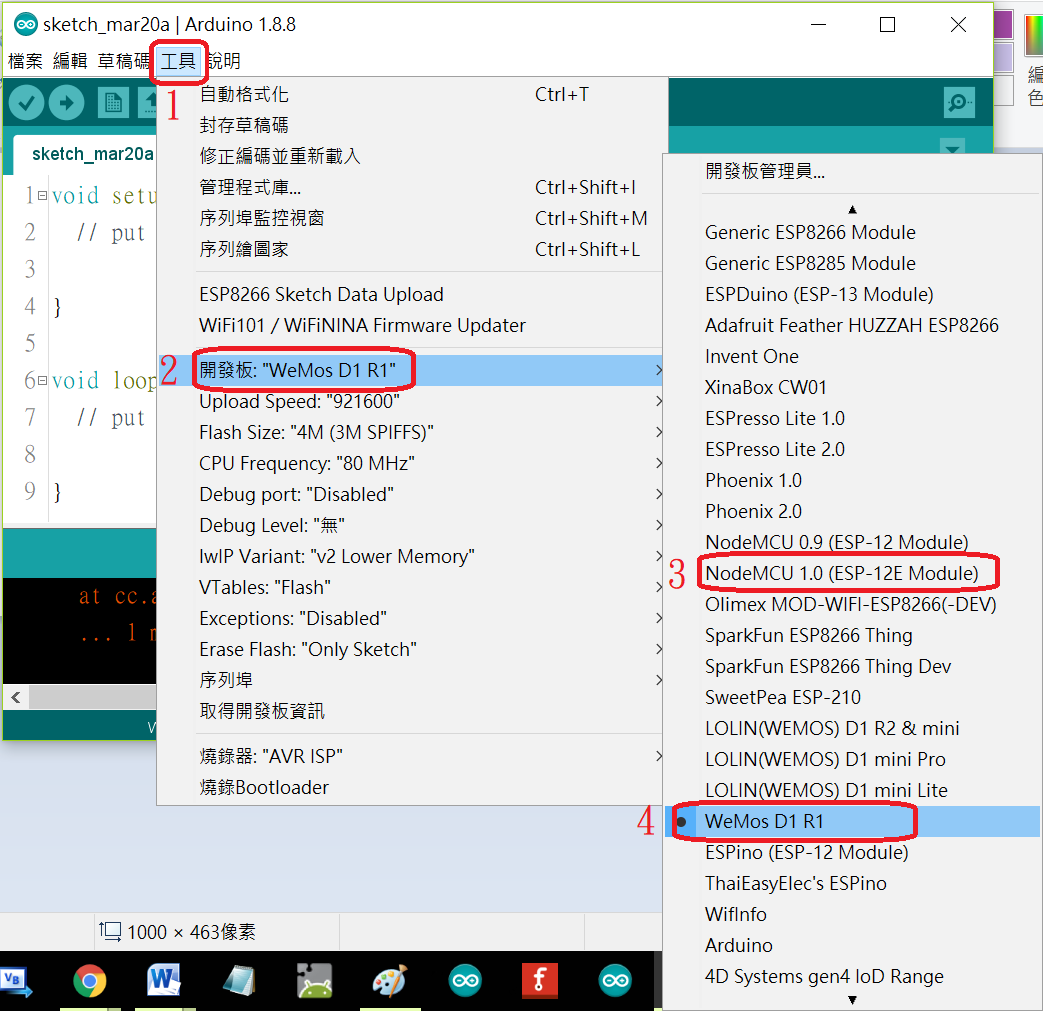Select Generic ESP8285 Module board
The image size is (1043, 1011).
pyautogui.click(x=852, y=263)
